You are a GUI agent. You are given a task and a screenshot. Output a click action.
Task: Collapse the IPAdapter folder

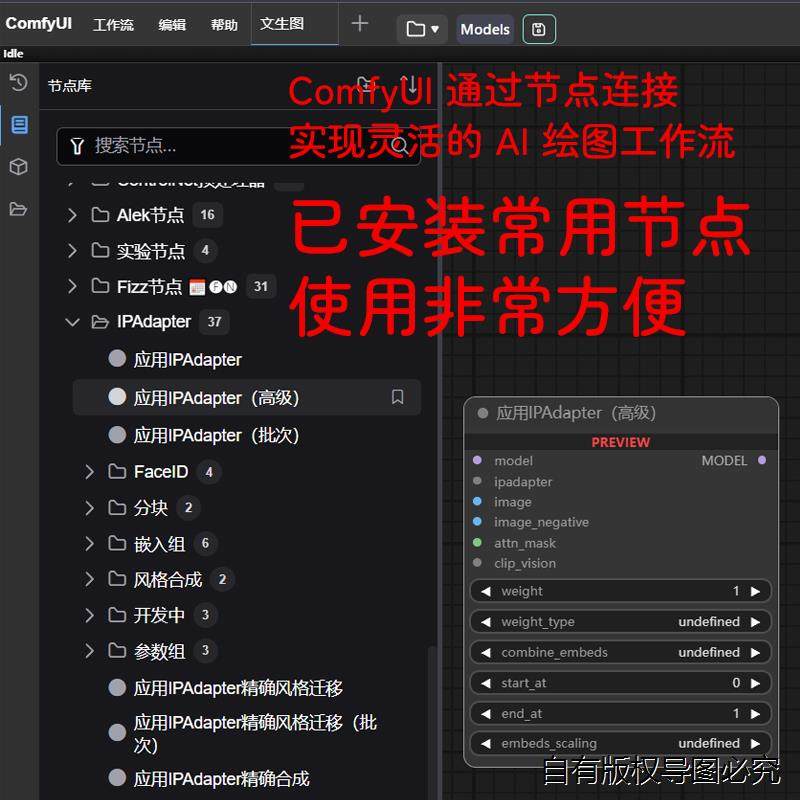(72, 322)
